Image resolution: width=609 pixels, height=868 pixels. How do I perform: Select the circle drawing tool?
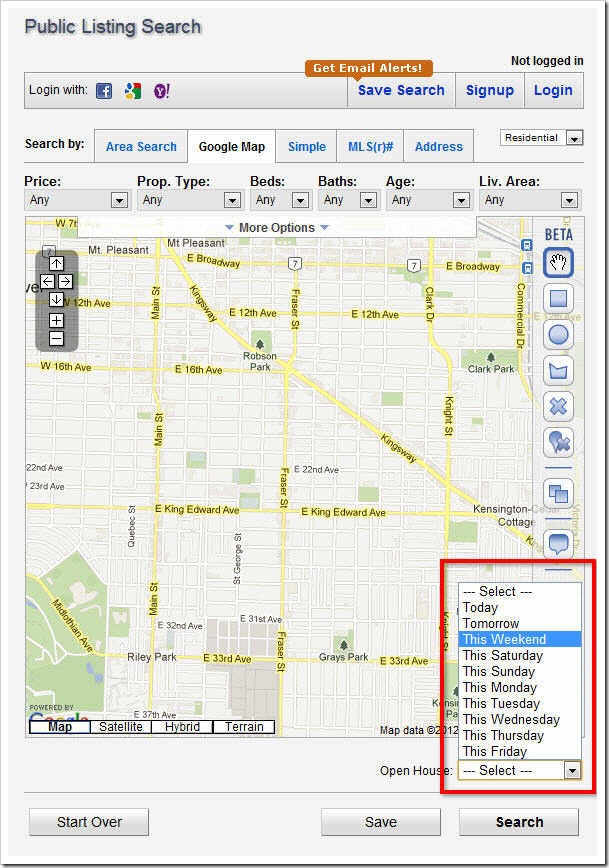point(558,335)
